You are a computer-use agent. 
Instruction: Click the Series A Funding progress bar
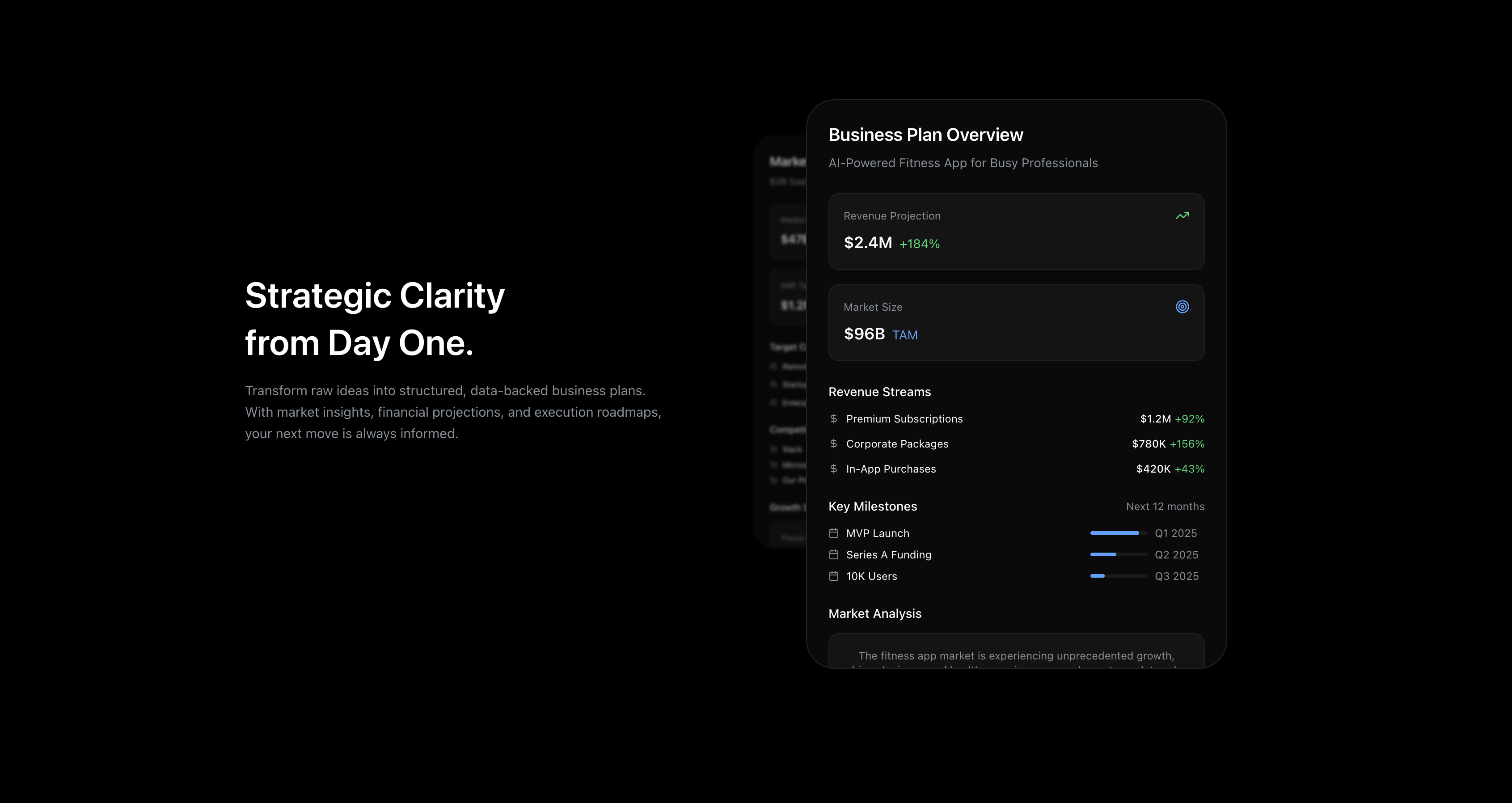tap(1118, 555)
